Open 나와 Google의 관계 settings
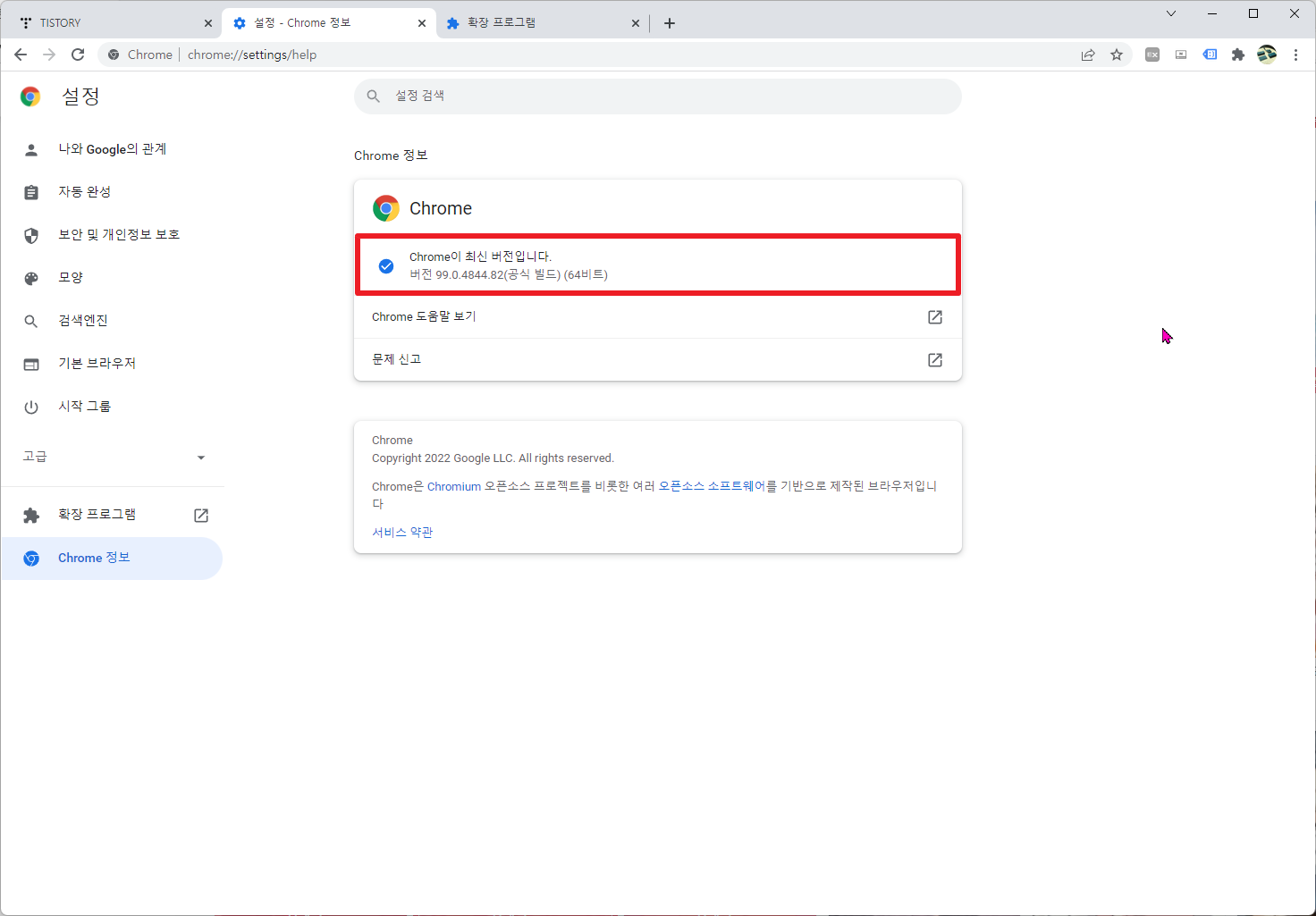 point(112,149)
